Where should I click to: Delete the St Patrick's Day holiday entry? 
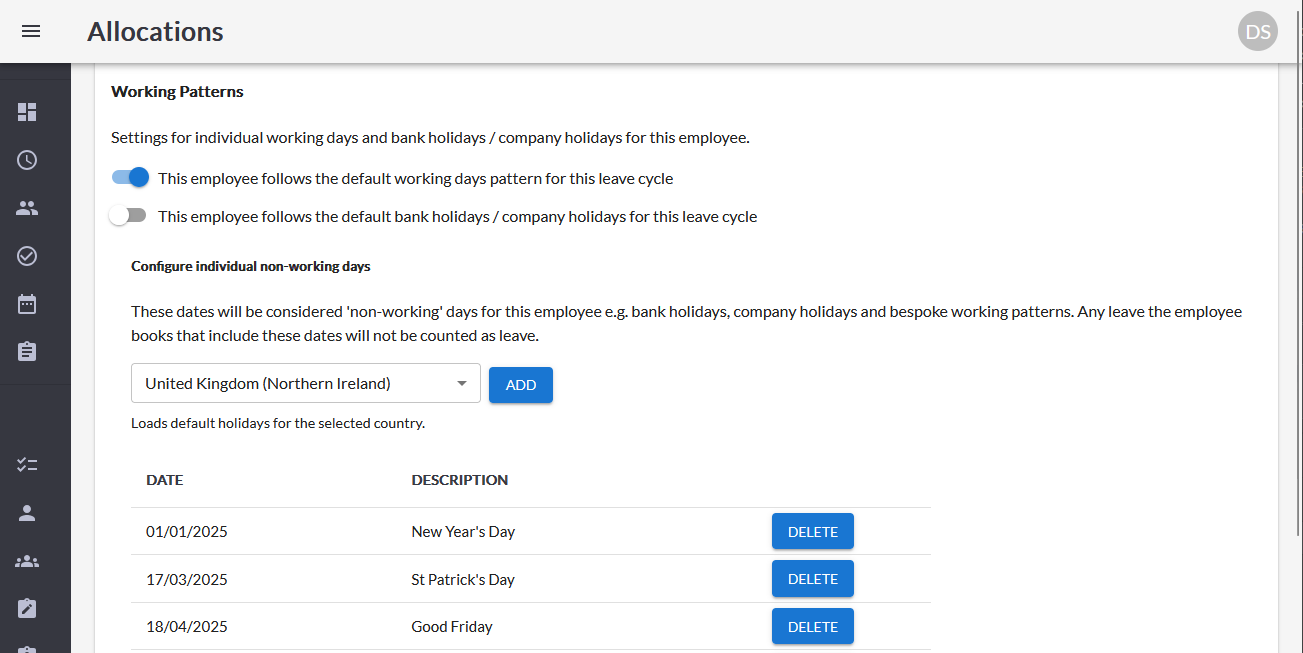coord(812,578)
